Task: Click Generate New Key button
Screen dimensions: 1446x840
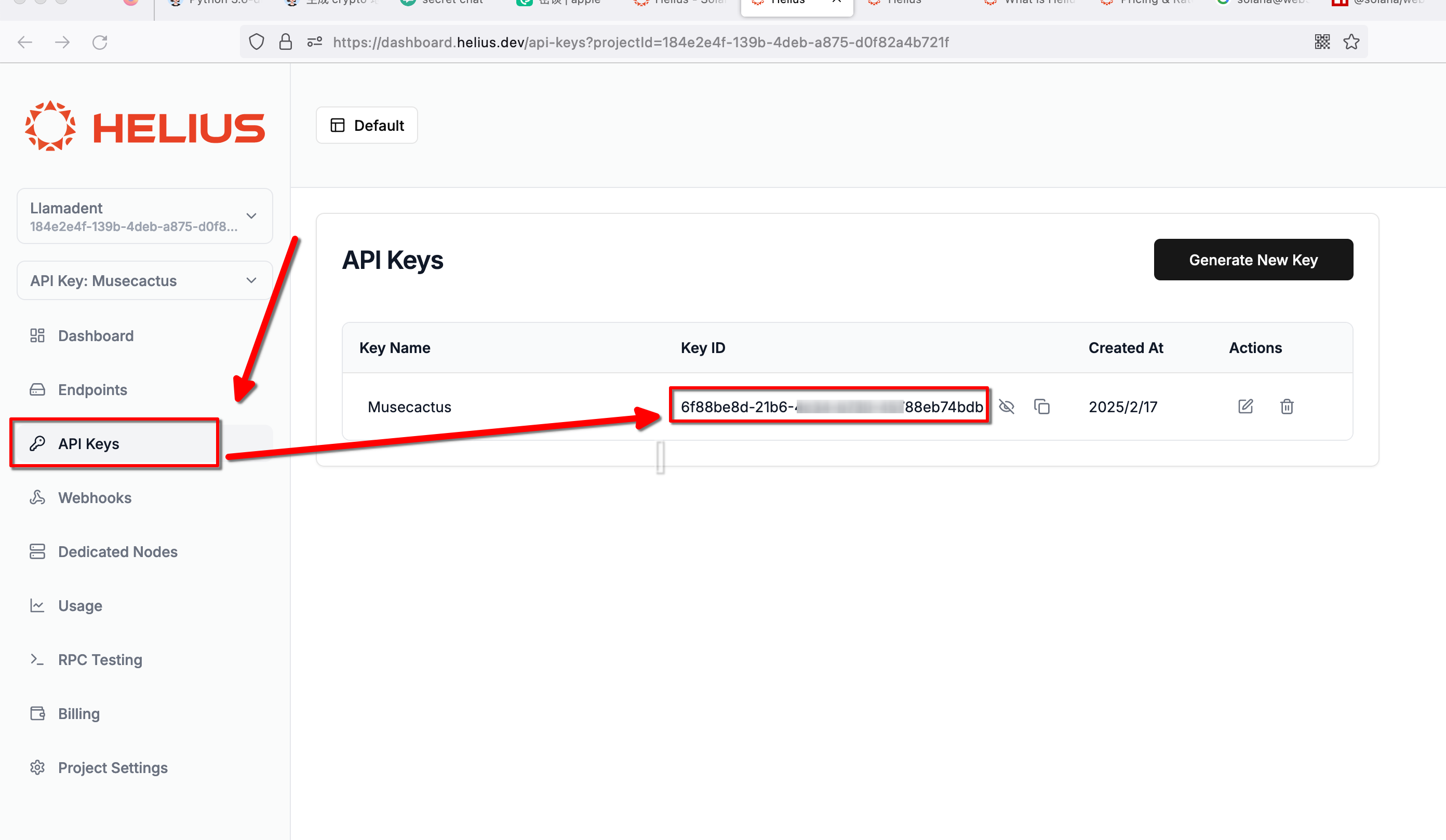Action: [1253, 260]
